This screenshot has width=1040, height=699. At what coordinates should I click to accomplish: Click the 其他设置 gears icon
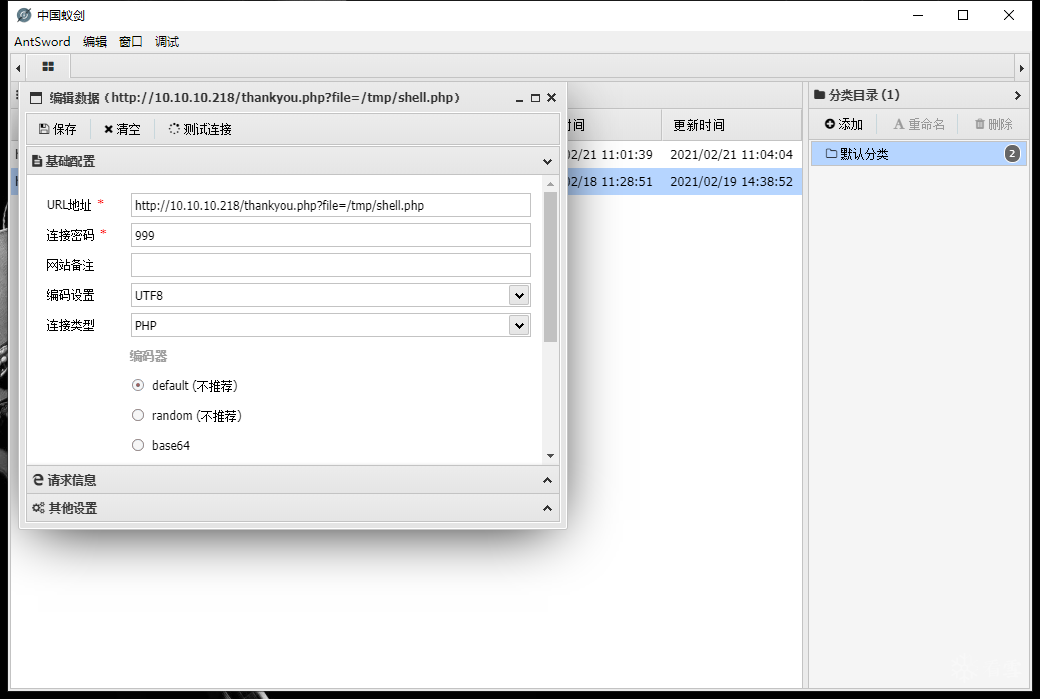pos(38,507)
